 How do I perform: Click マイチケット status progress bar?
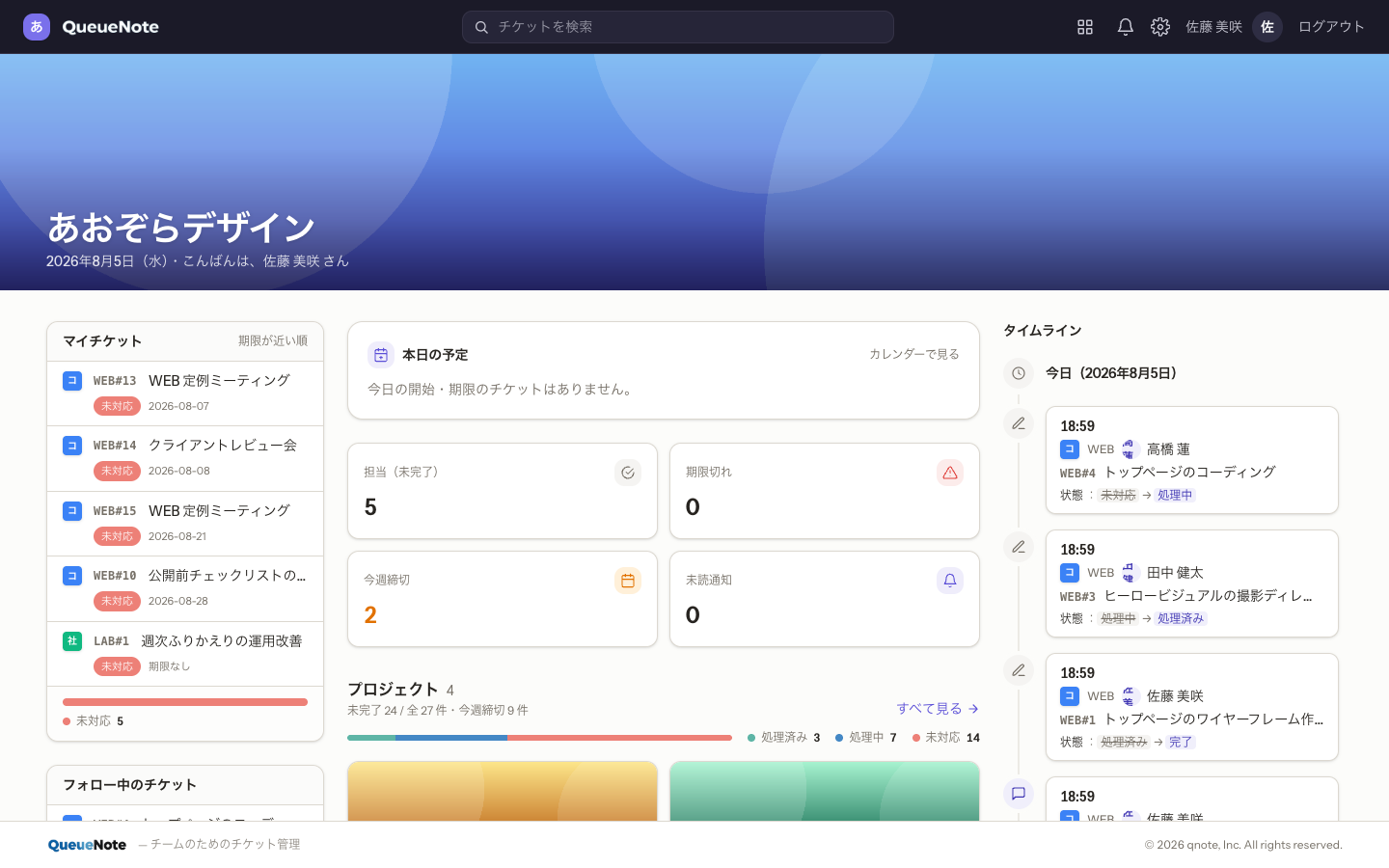[185, 702]
